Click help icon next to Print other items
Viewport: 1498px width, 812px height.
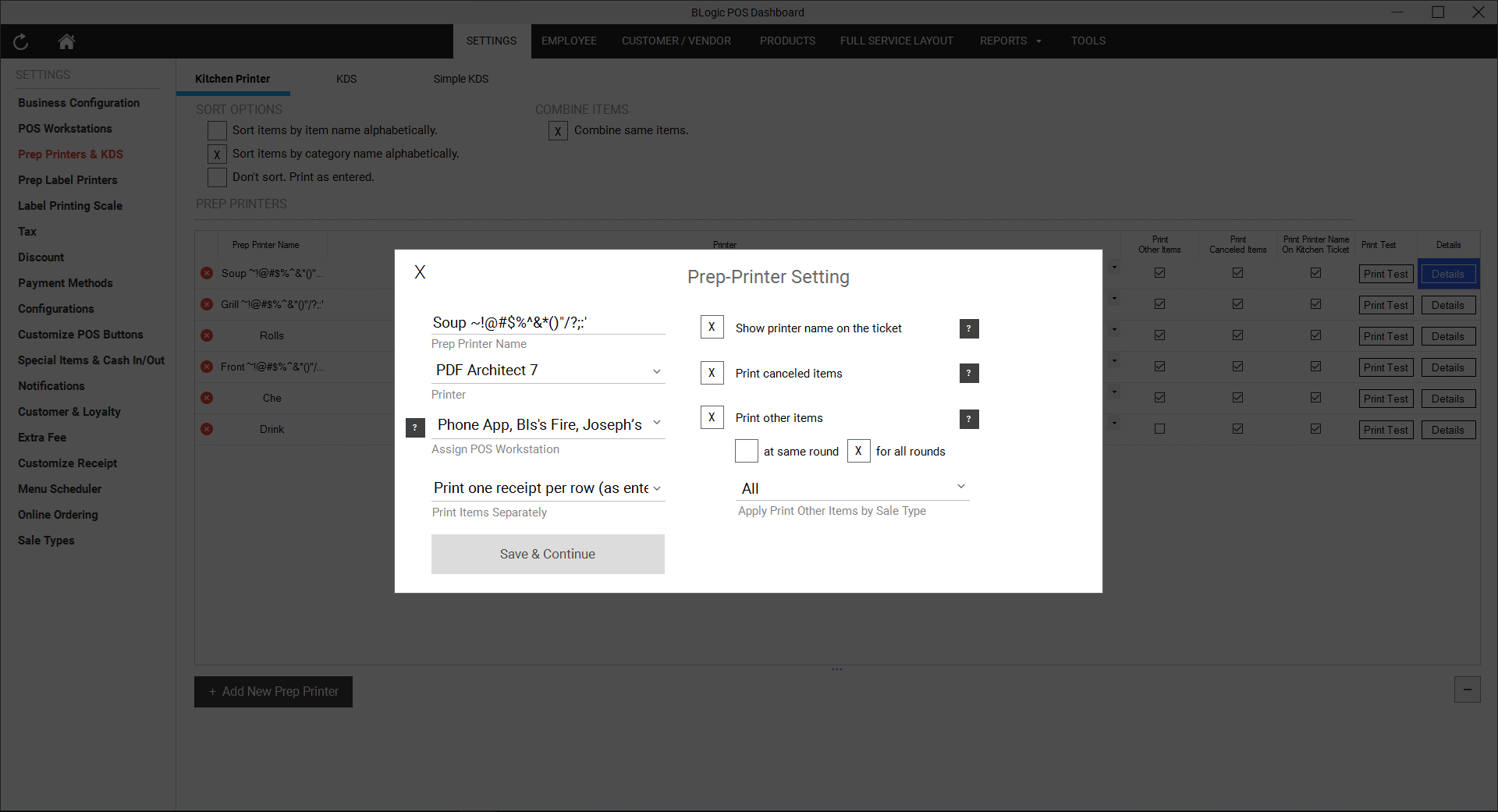[x=968, y=419]
